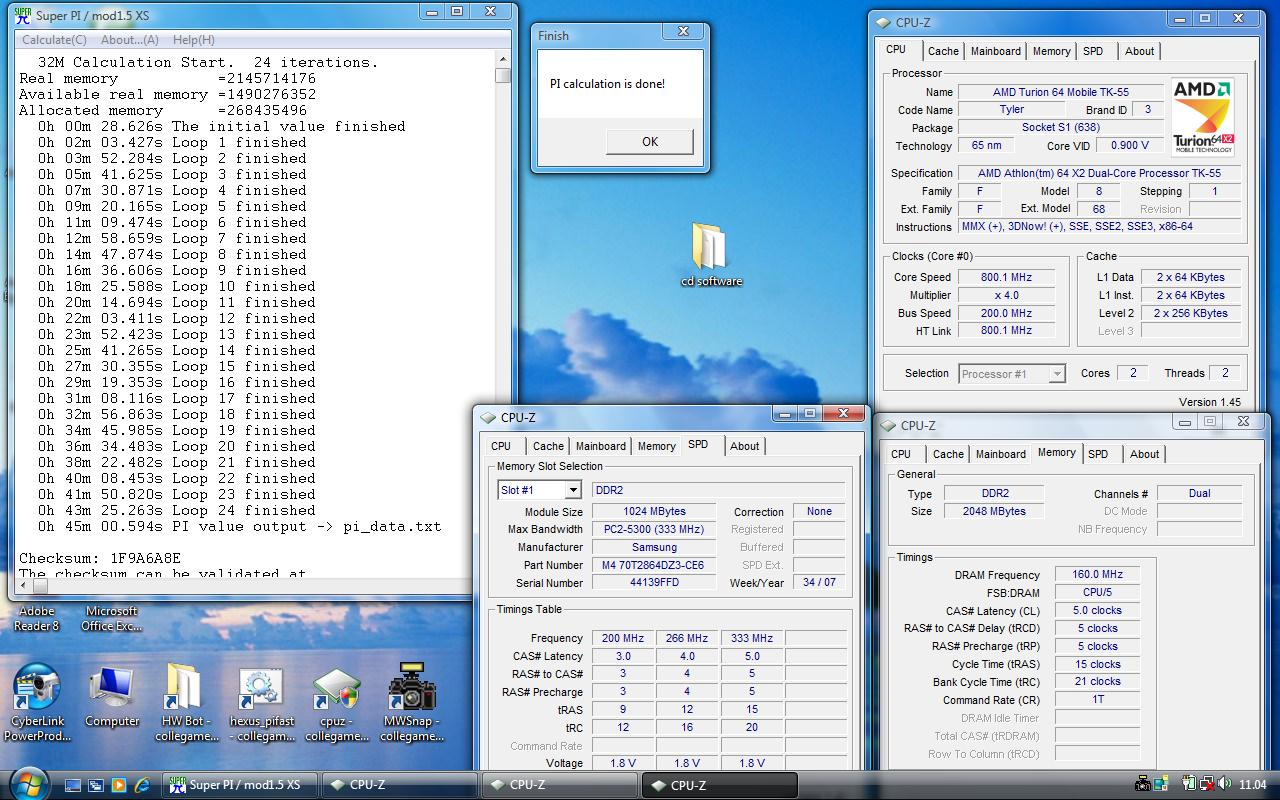Launch hexus_pifast desktop shortcut
Viewport: 1280px width, 800px height.
(x=262, y=703)
